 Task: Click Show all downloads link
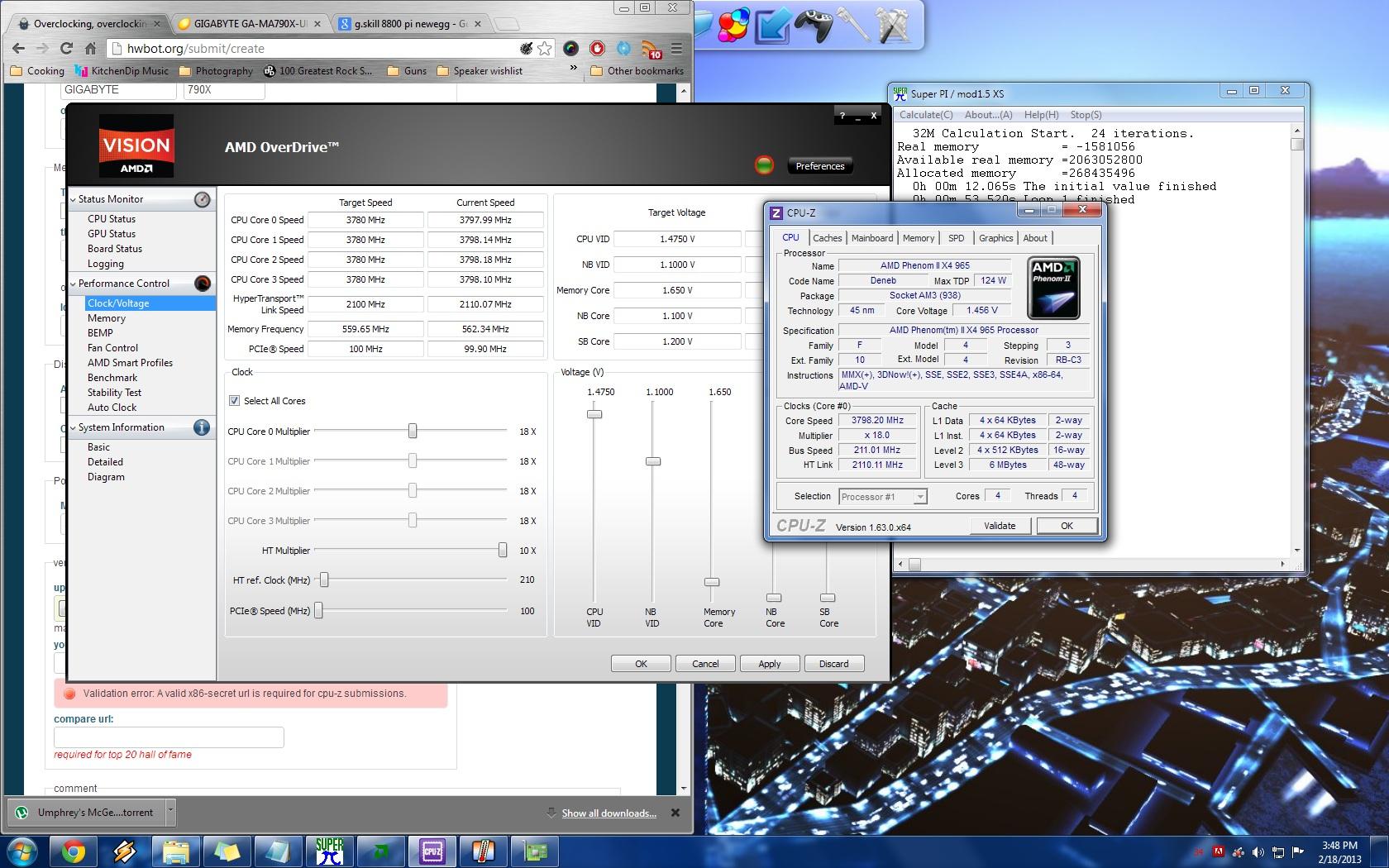[x=609, y=813]
